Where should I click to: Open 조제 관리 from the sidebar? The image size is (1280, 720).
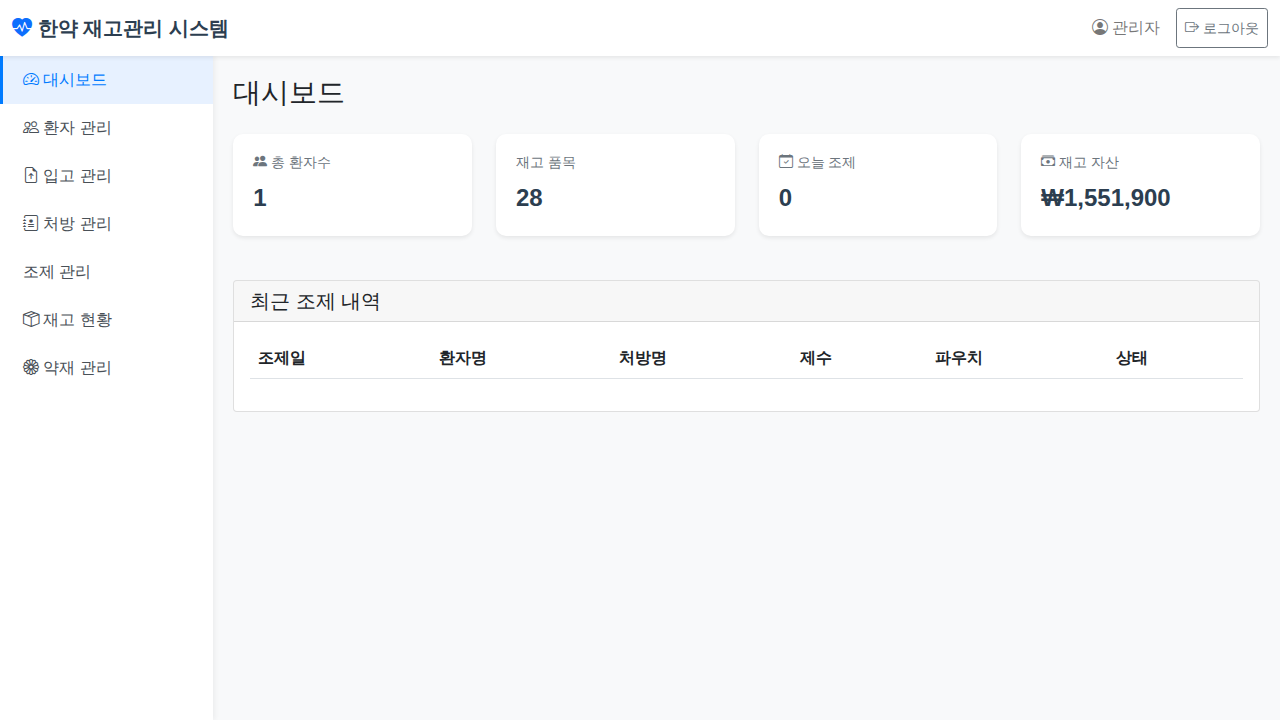57,272
